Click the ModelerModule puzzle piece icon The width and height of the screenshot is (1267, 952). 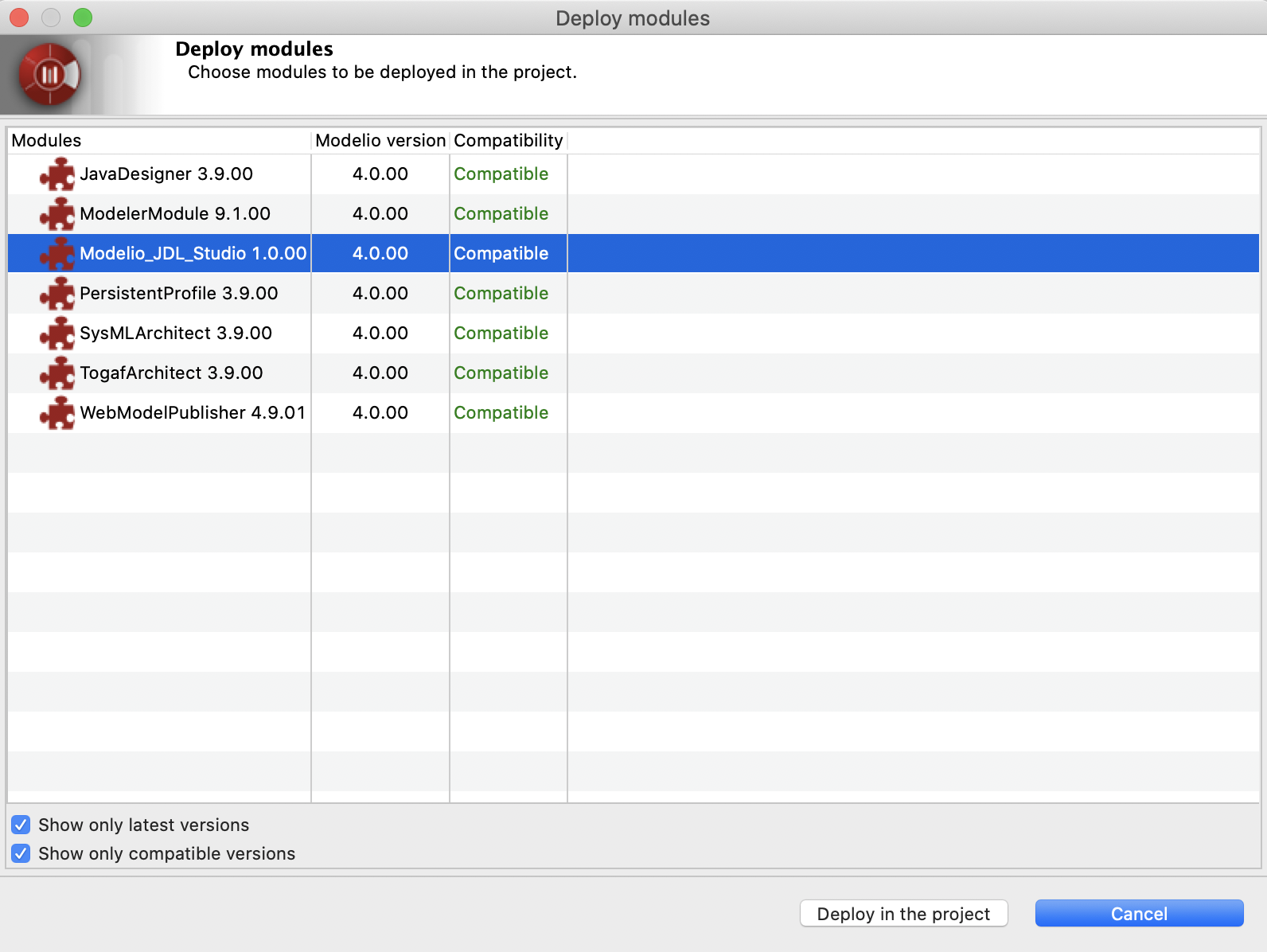click(57, 214)
